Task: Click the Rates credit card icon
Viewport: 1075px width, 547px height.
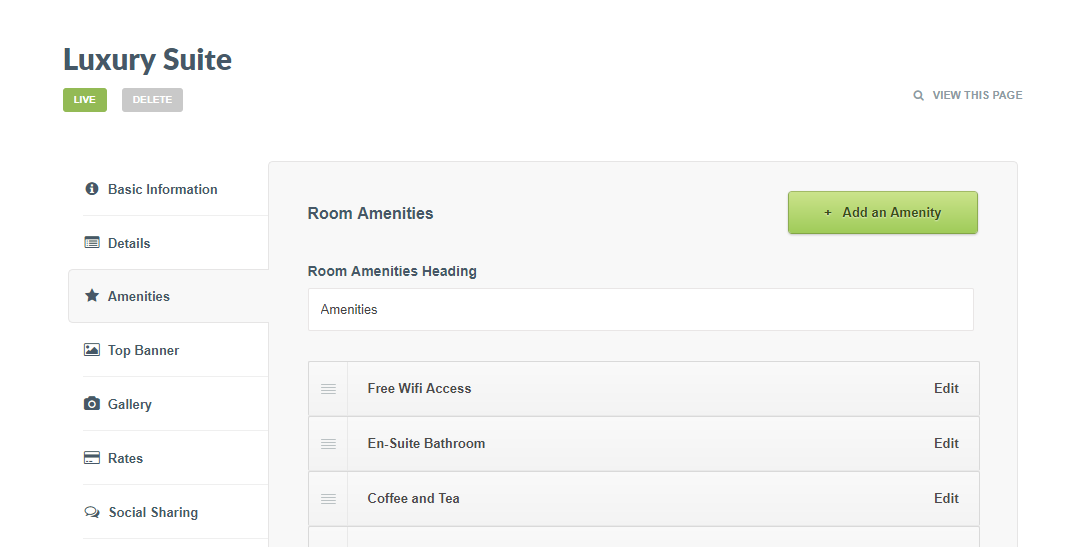Action: point(92,458)
